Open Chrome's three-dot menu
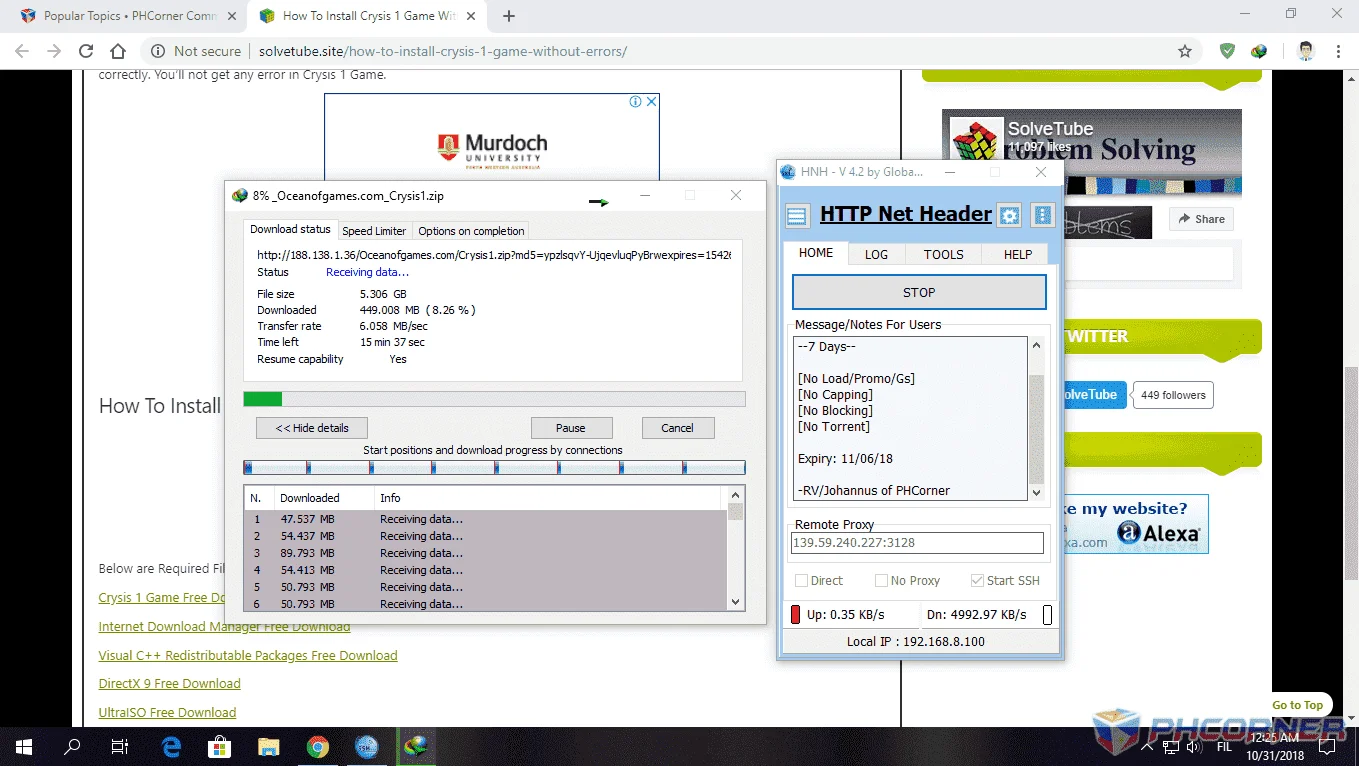 point(1338,51)
